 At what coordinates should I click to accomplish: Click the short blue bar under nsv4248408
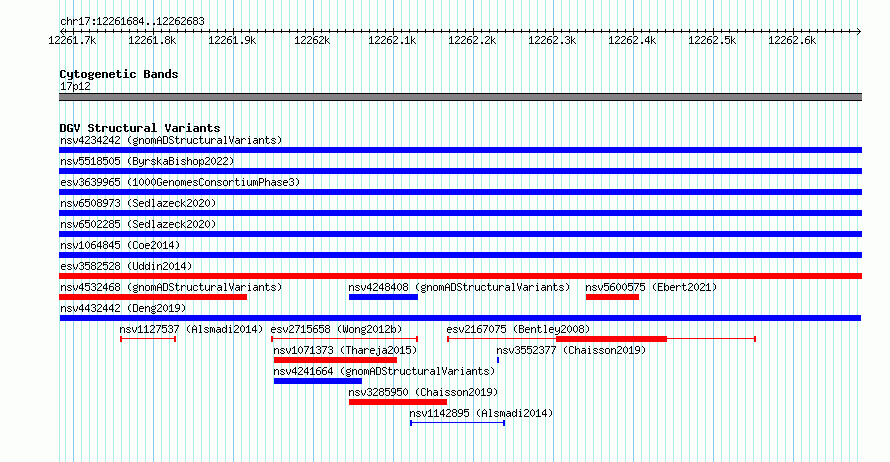click(x=383, y=297)
